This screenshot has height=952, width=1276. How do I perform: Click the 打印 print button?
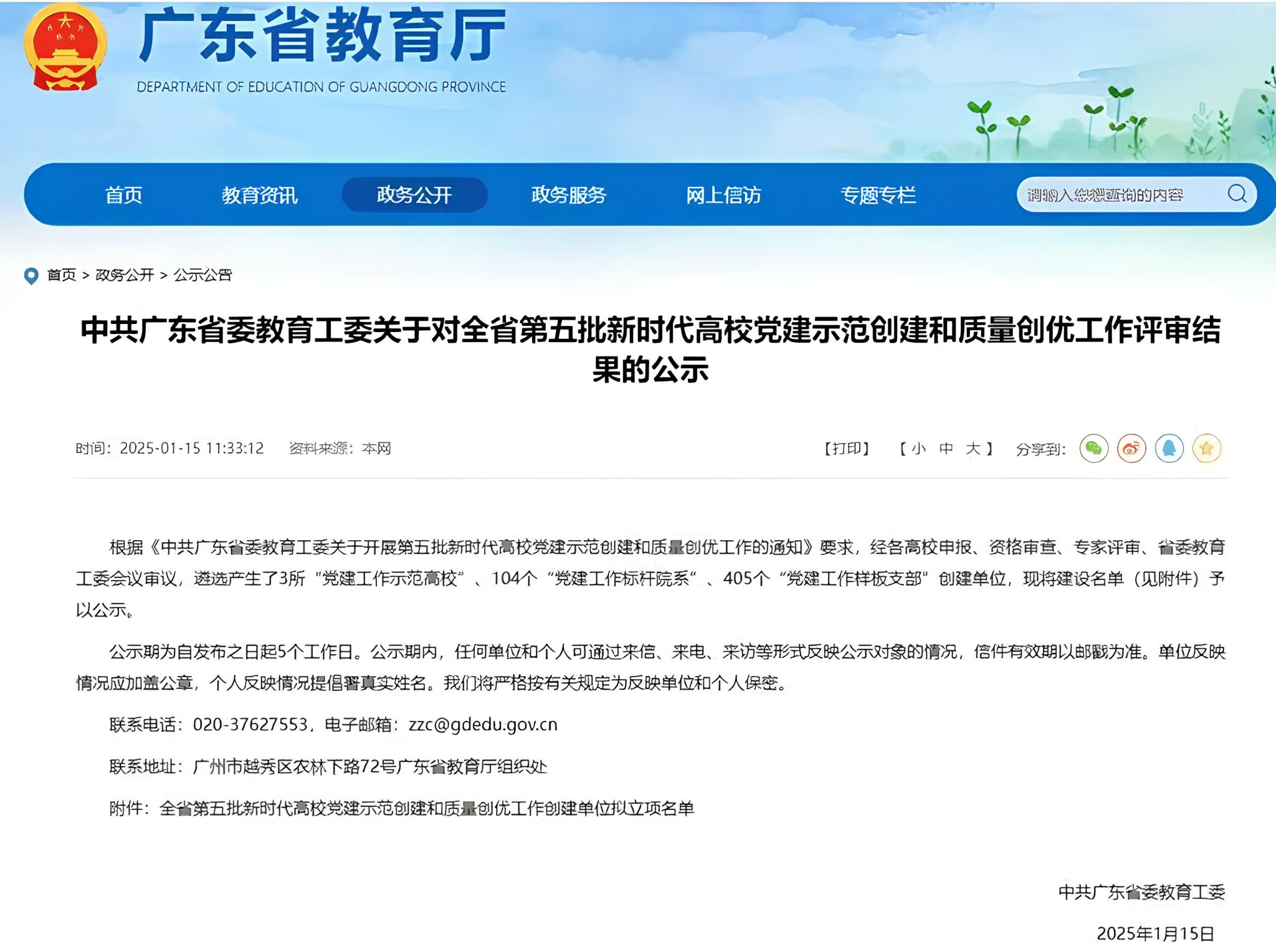coord(846,449)
